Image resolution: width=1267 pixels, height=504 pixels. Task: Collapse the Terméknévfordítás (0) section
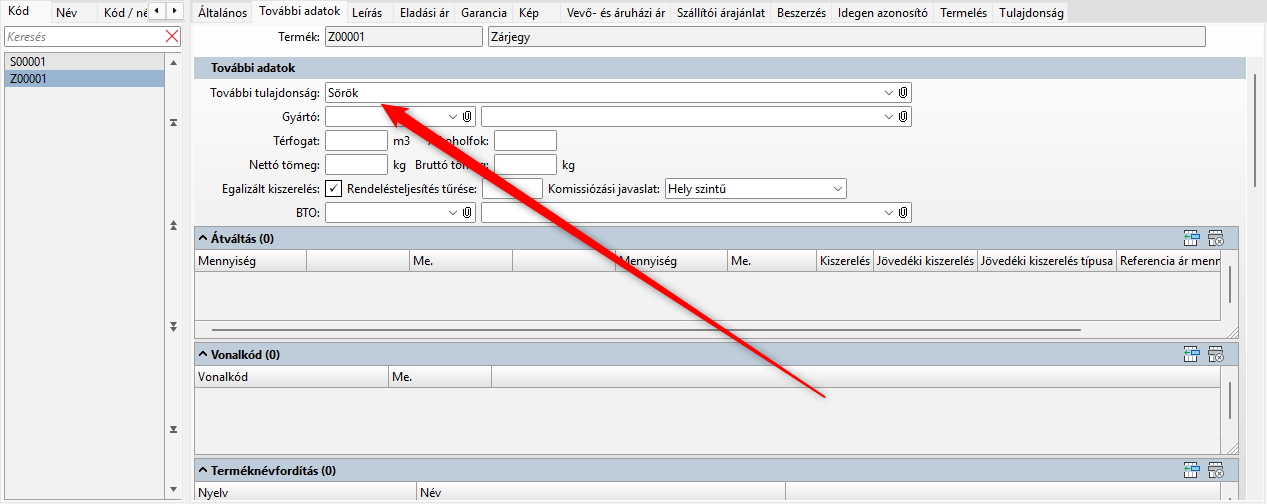(x=202, y=469)
